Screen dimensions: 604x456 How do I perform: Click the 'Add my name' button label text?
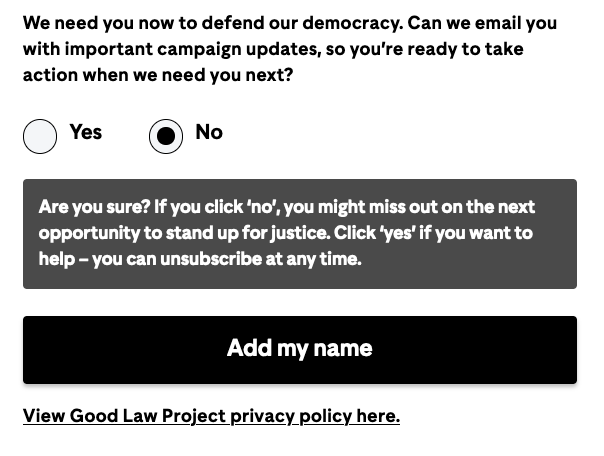click(x=300, y=349)
